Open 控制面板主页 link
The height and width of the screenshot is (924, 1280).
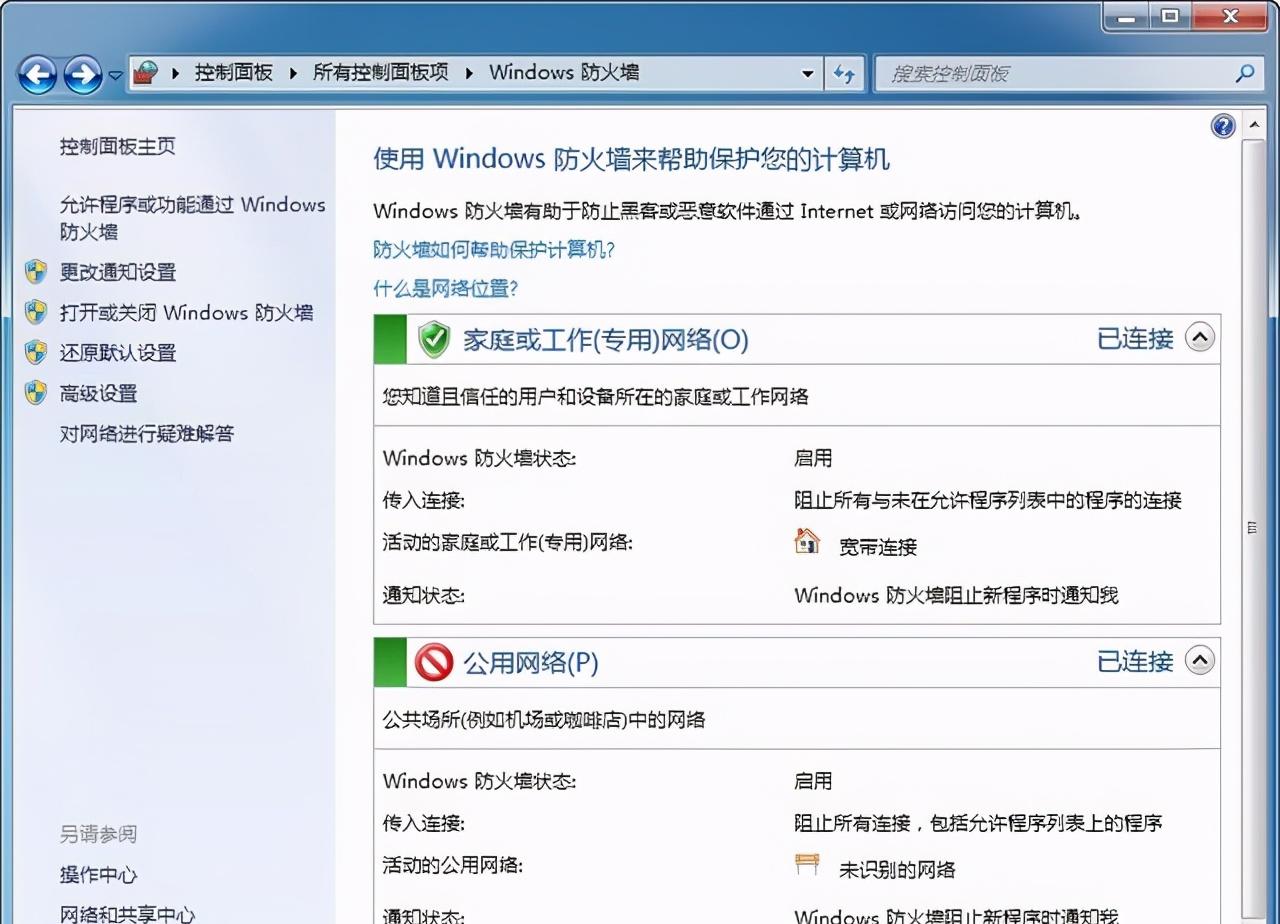118,146
